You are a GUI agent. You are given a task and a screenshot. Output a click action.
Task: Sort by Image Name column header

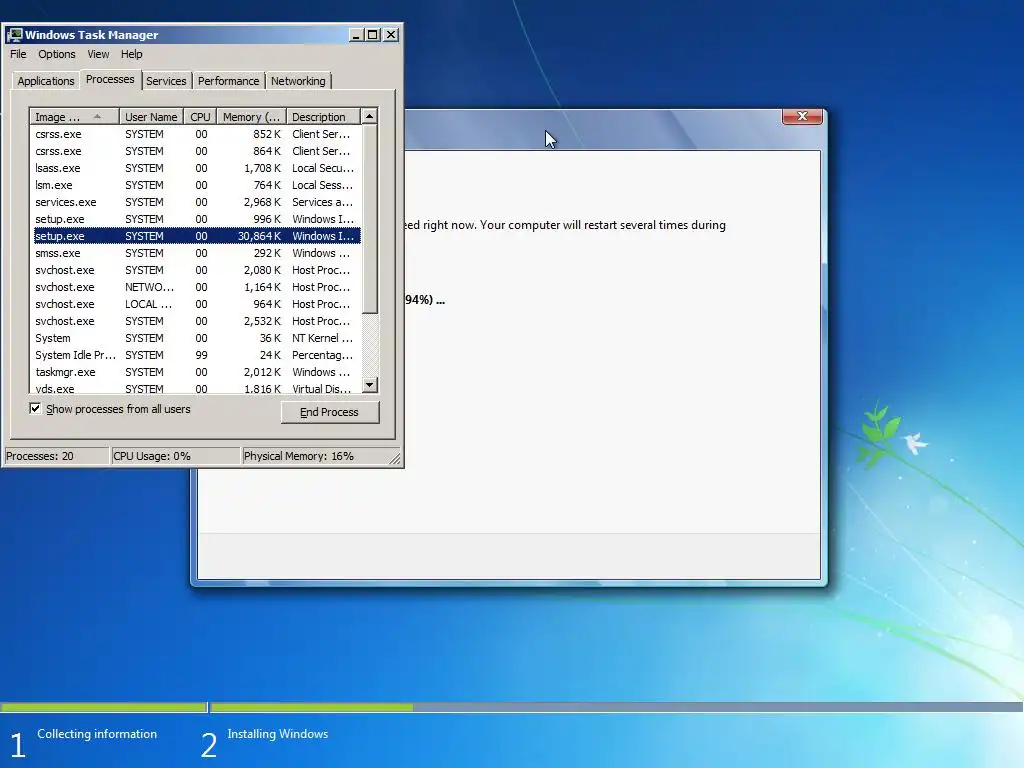(x=74, y=117)
